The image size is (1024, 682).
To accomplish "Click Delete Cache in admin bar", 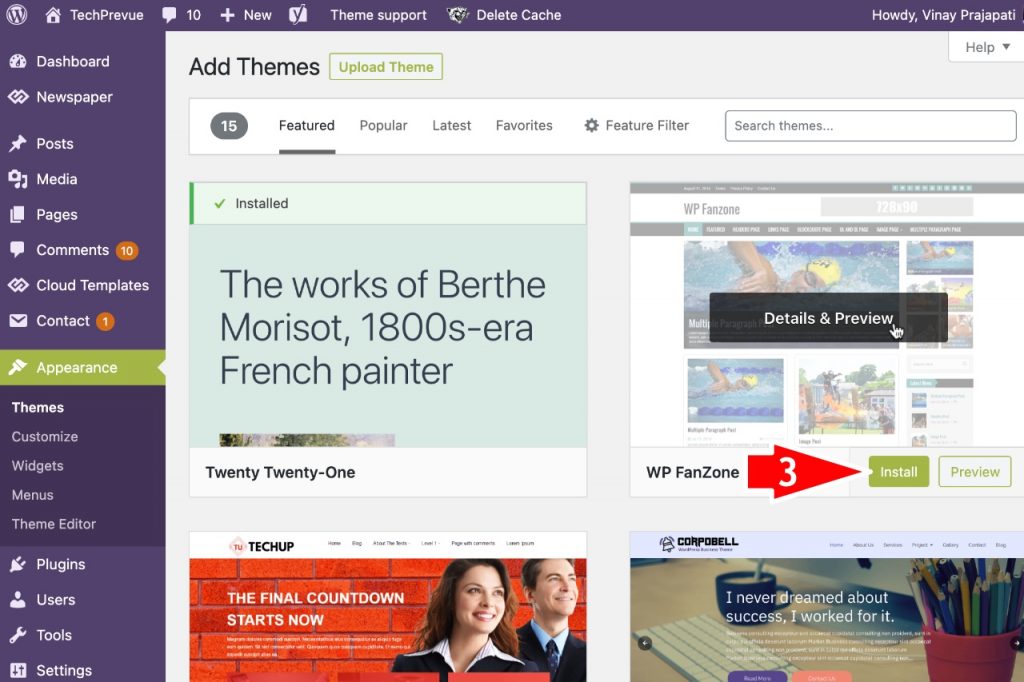I will [519, 15].
